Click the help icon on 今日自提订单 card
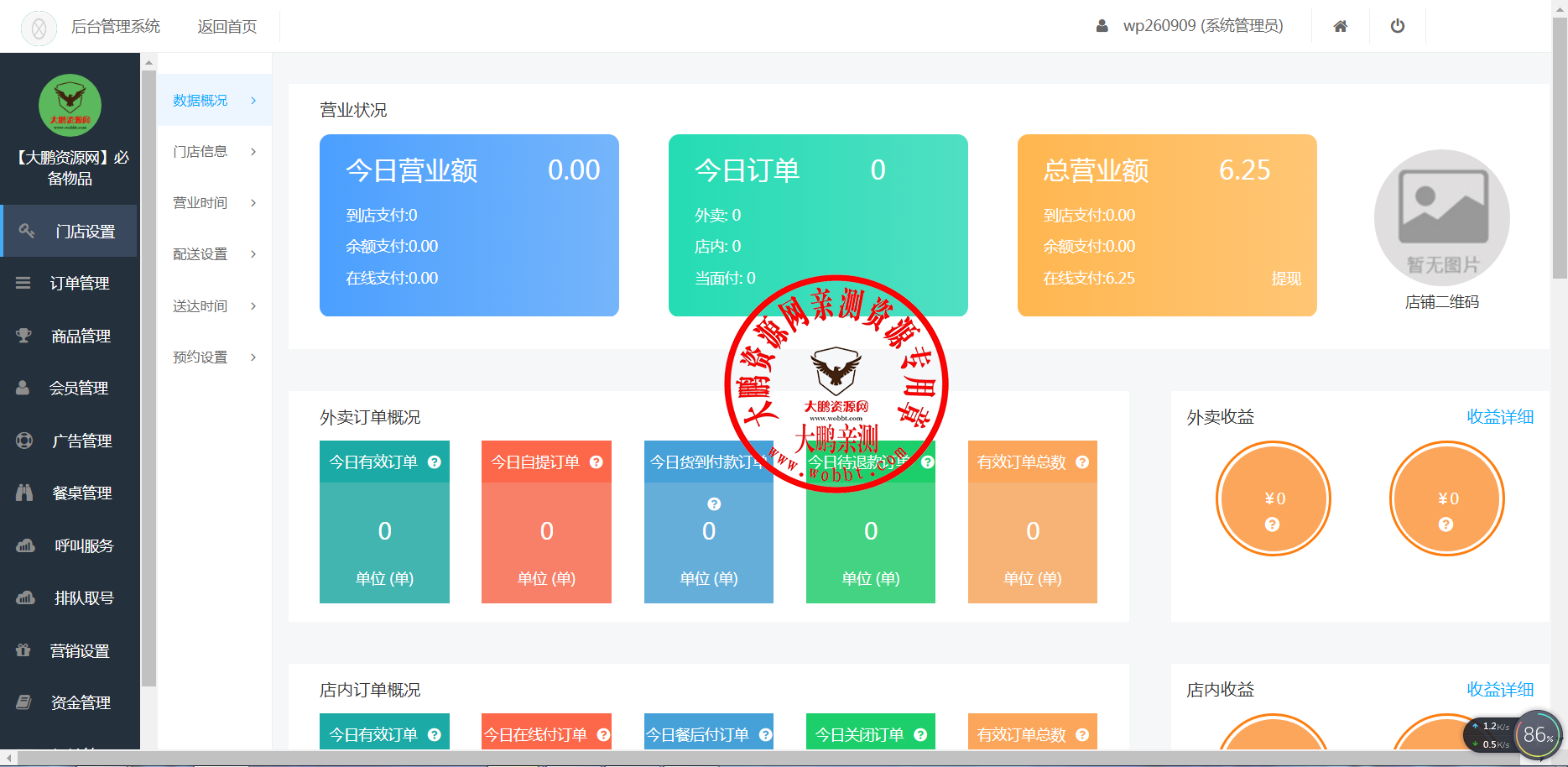 [x=596, y=462]
